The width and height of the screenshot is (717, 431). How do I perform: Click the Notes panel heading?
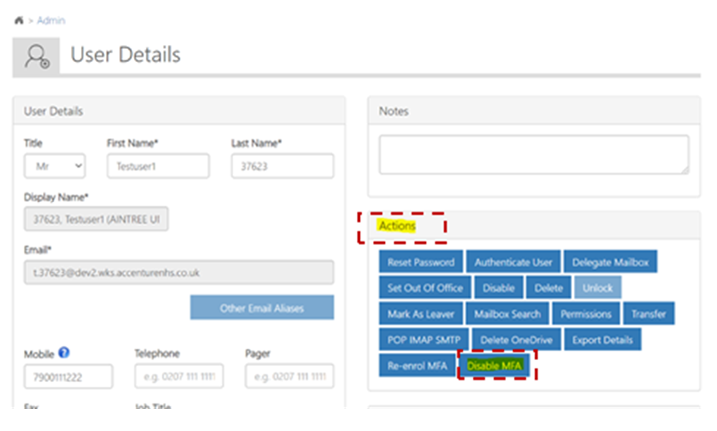click(394, 111)
